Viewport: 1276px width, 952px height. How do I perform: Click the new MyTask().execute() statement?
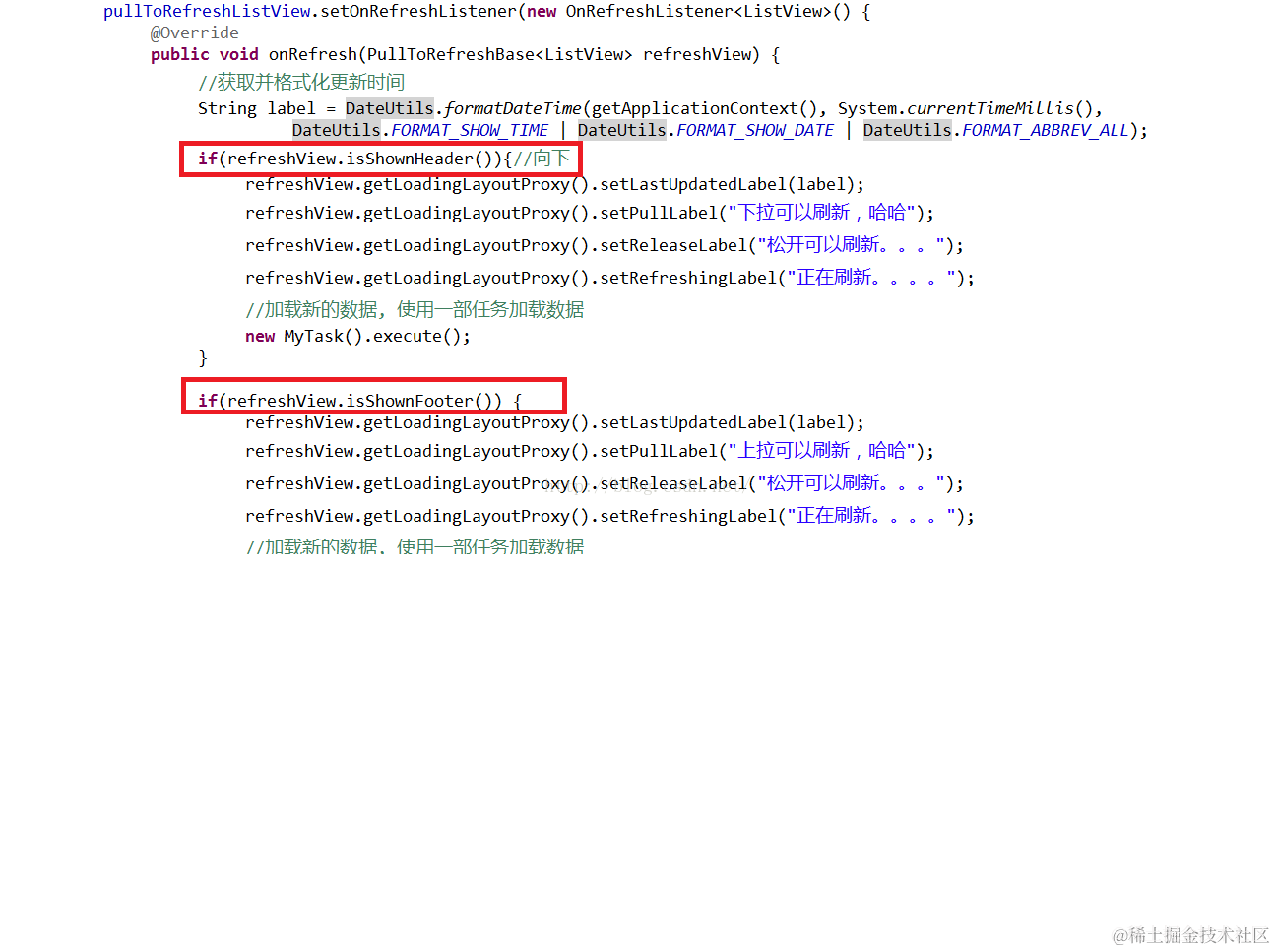point(357,337)
